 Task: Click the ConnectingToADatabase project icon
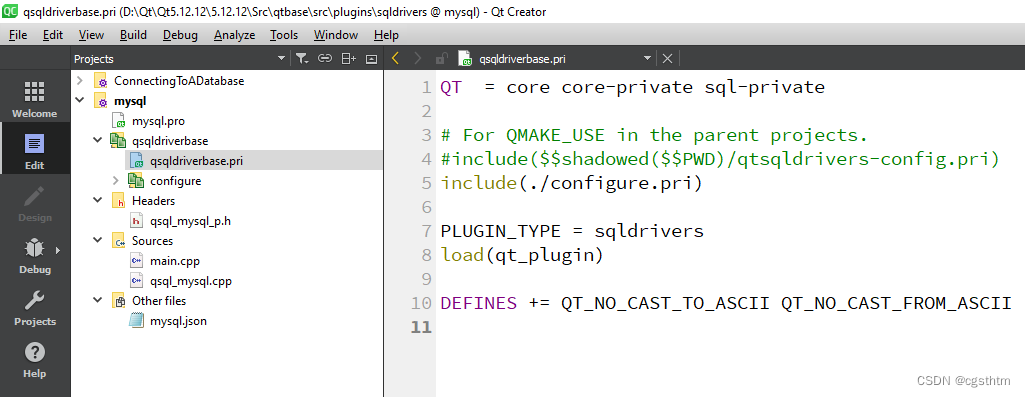click(x=101, y=81)
